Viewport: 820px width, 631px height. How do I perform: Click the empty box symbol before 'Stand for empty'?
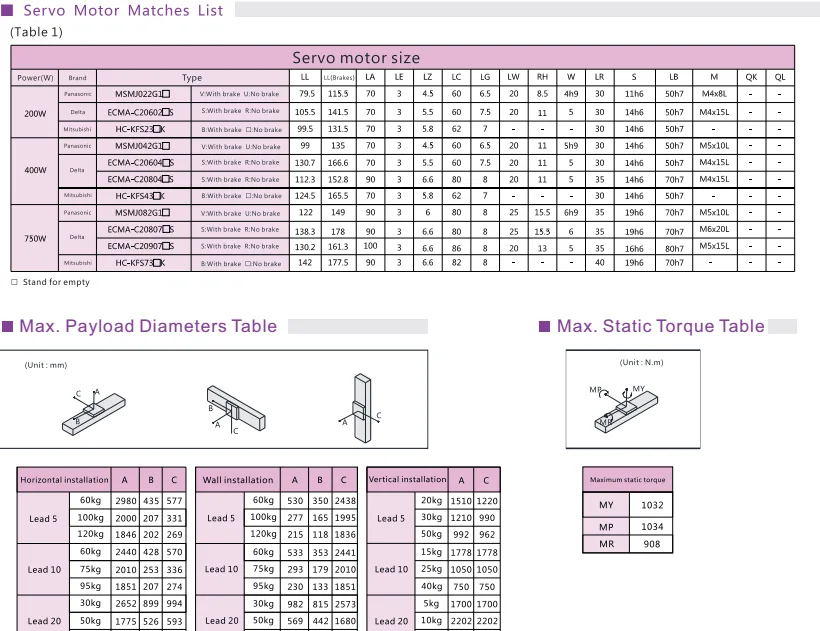click(14, 282)
